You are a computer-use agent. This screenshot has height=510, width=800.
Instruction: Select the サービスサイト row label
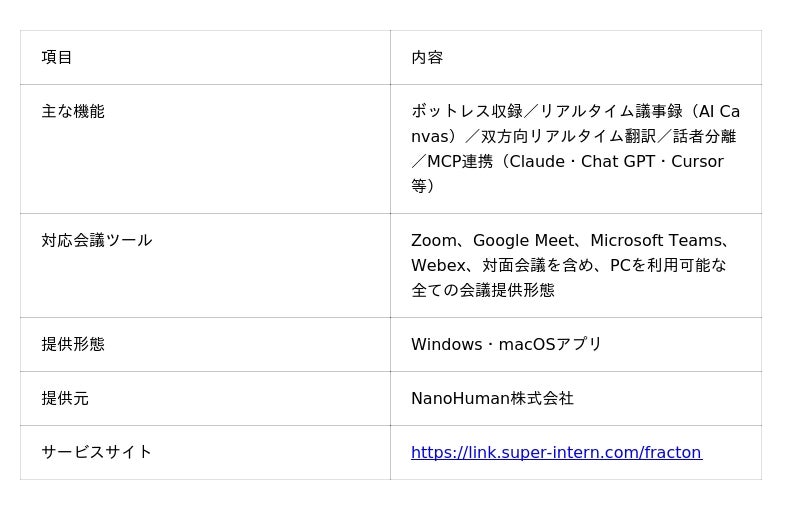pos(97,452)
